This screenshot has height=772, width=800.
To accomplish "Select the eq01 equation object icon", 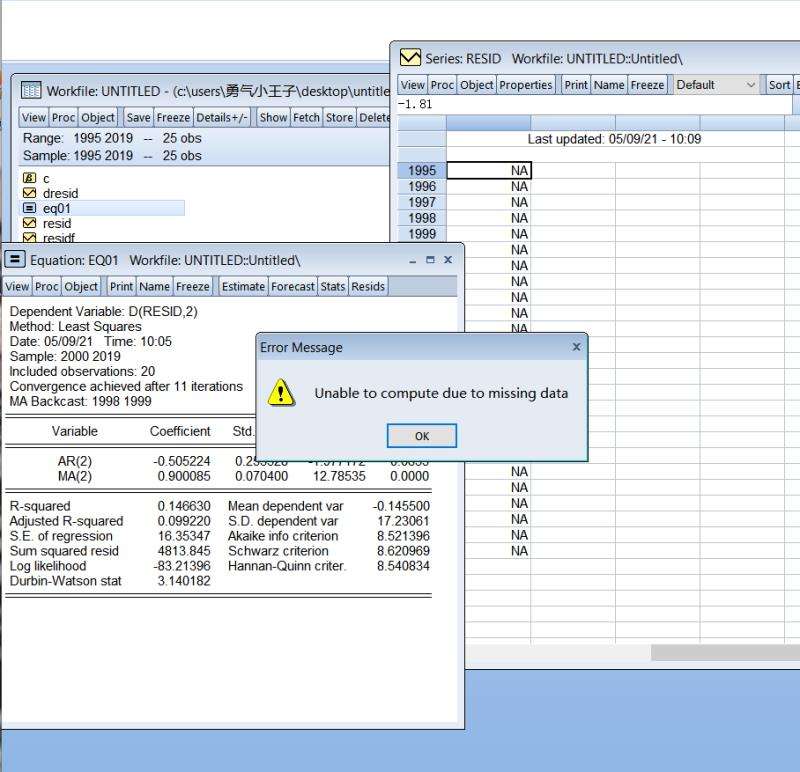I will (29, 208).
